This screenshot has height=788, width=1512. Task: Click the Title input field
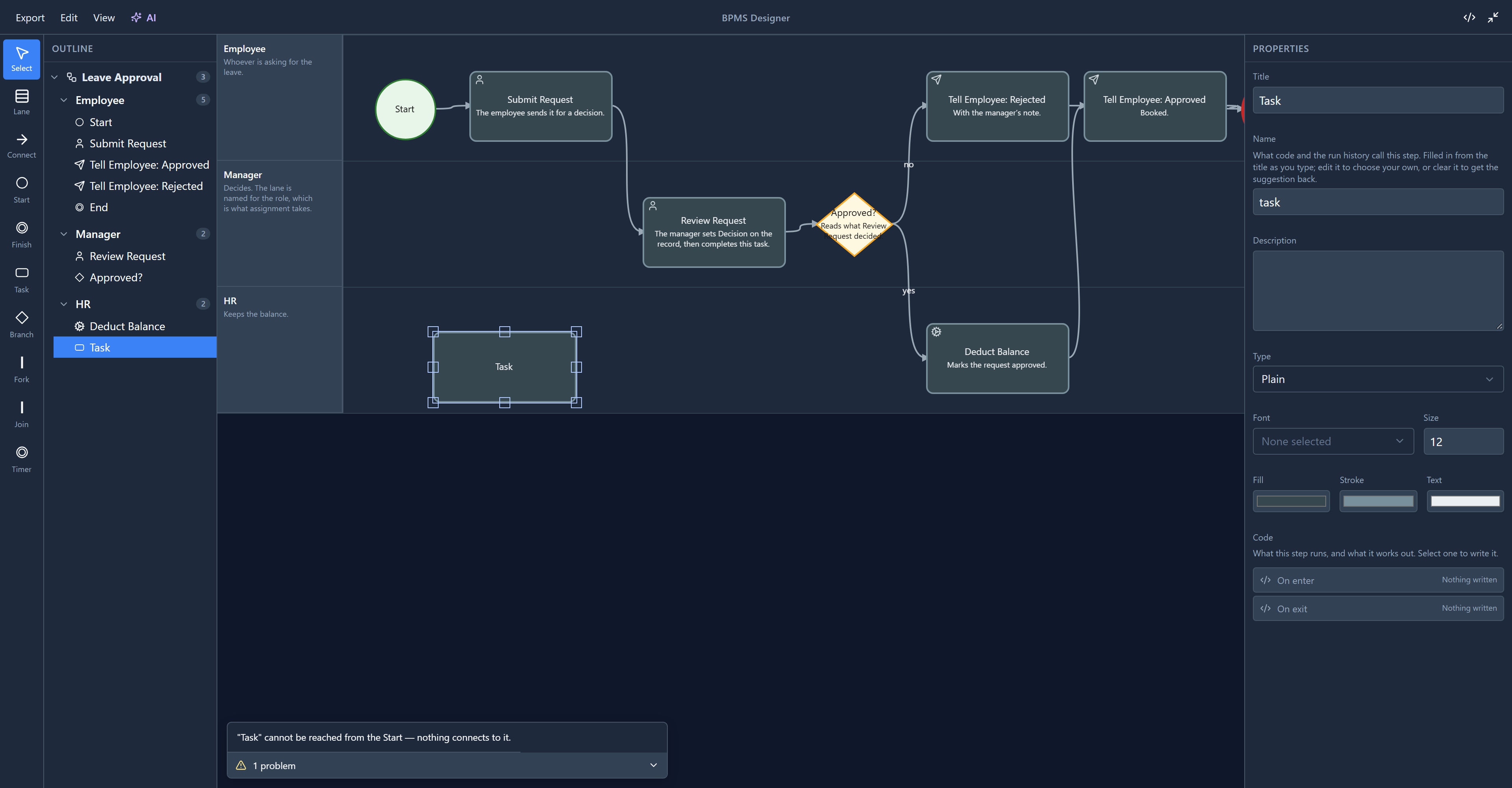(x=1378, y=100)
